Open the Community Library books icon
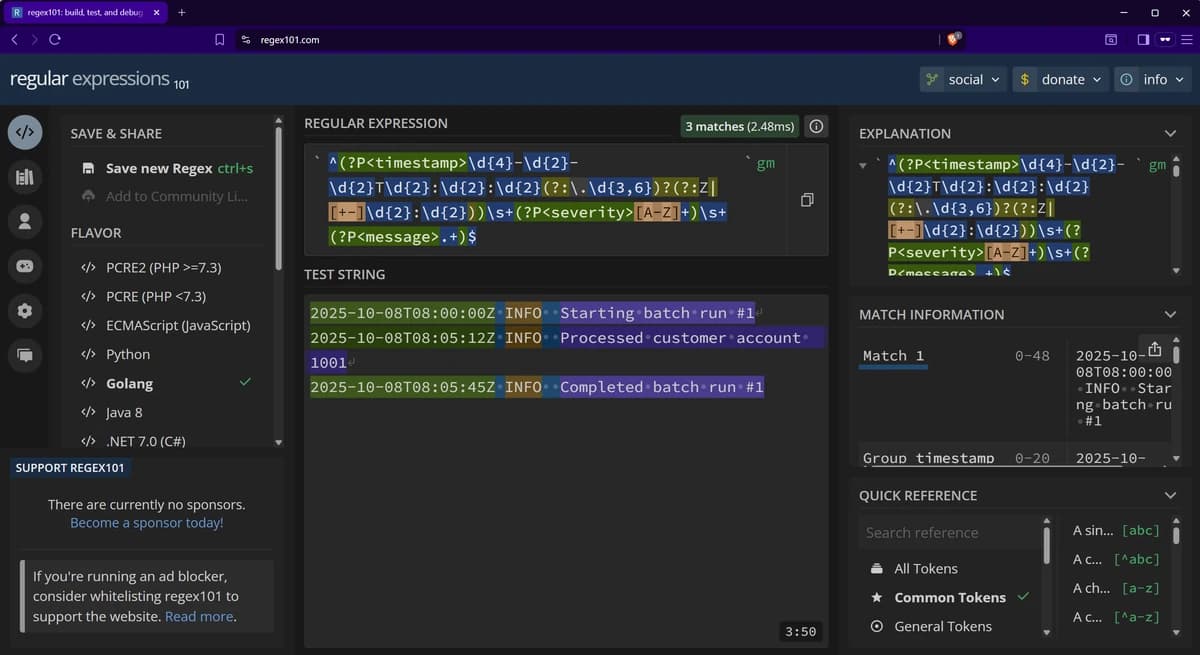1200x655 pixels. pos(25,177)
